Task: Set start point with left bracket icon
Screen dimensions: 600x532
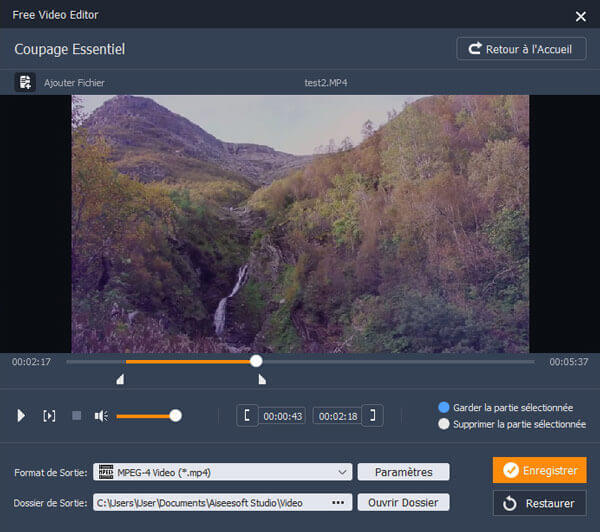Action: [x=246, y=415]
